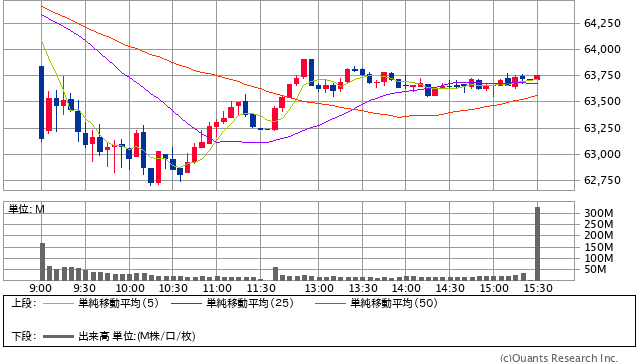
Task: Click the 300M volume axis label
Action: 599,213
